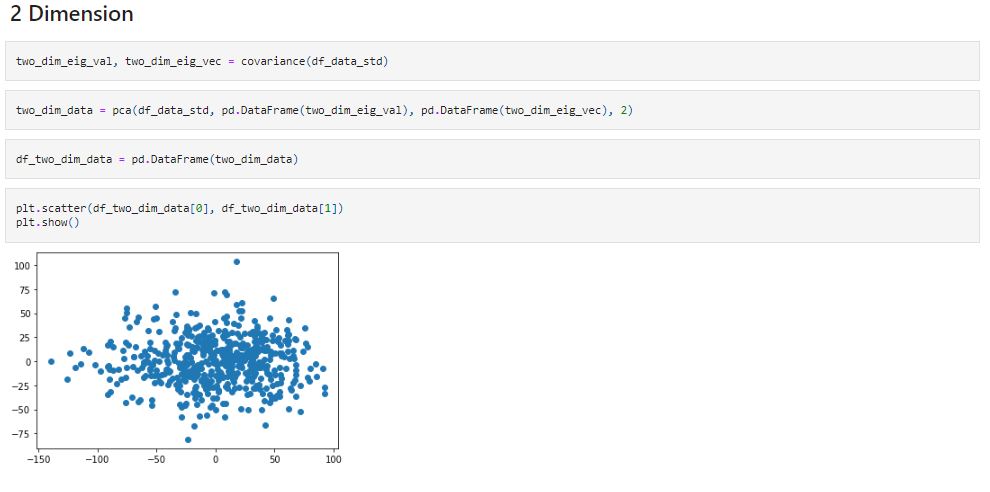Click the plt.scatter line in last cell
Viewport: 990px width, 492px height.
[179, 208]
